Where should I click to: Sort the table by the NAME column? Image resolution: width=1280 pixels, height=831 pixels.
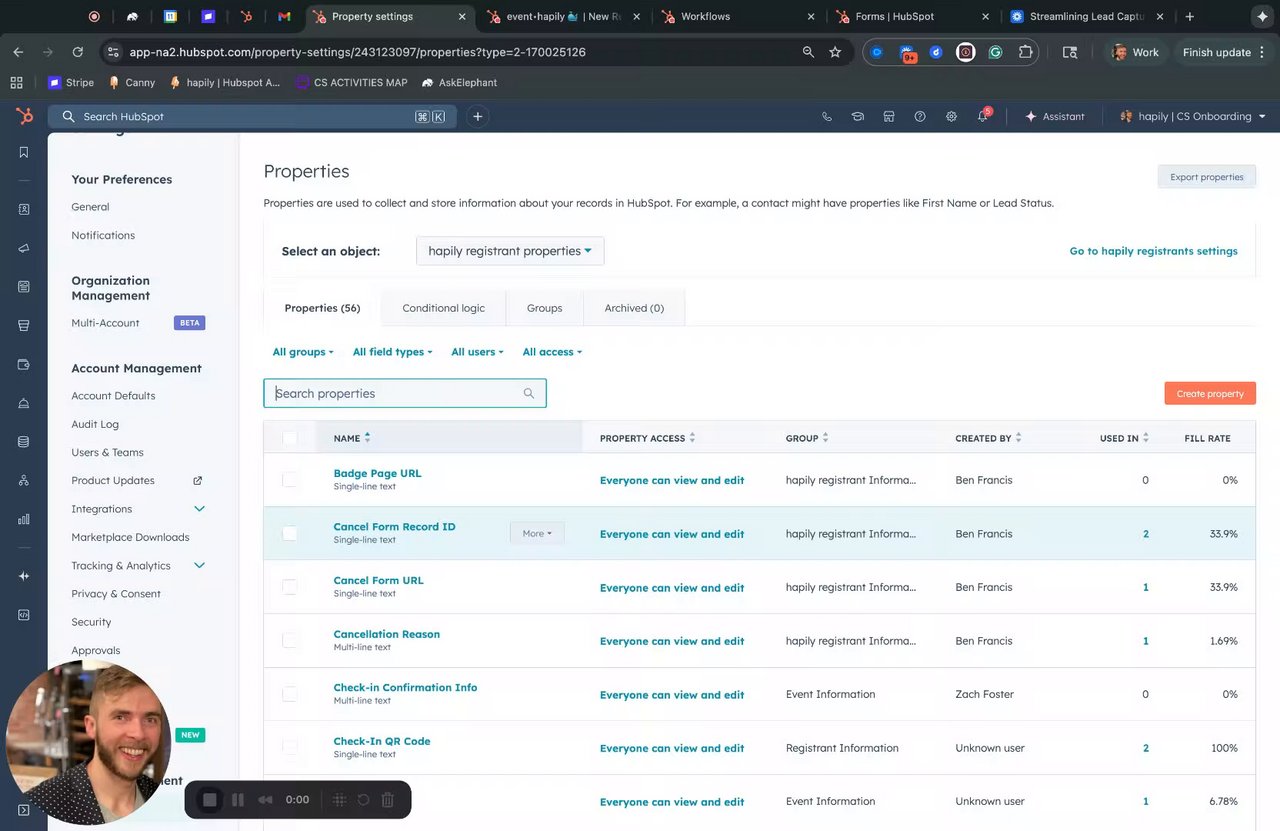coord(352,438)
